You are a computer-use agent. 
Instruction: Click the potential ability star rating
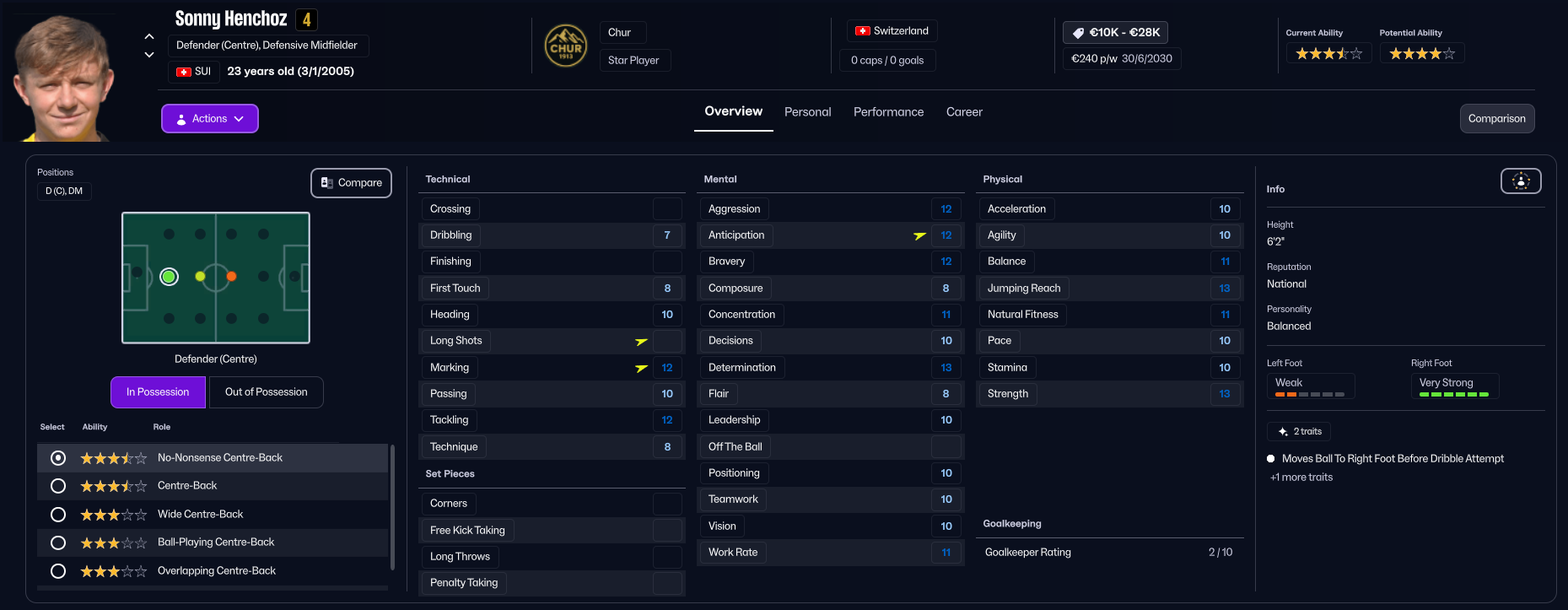[x=1422, y=54]
